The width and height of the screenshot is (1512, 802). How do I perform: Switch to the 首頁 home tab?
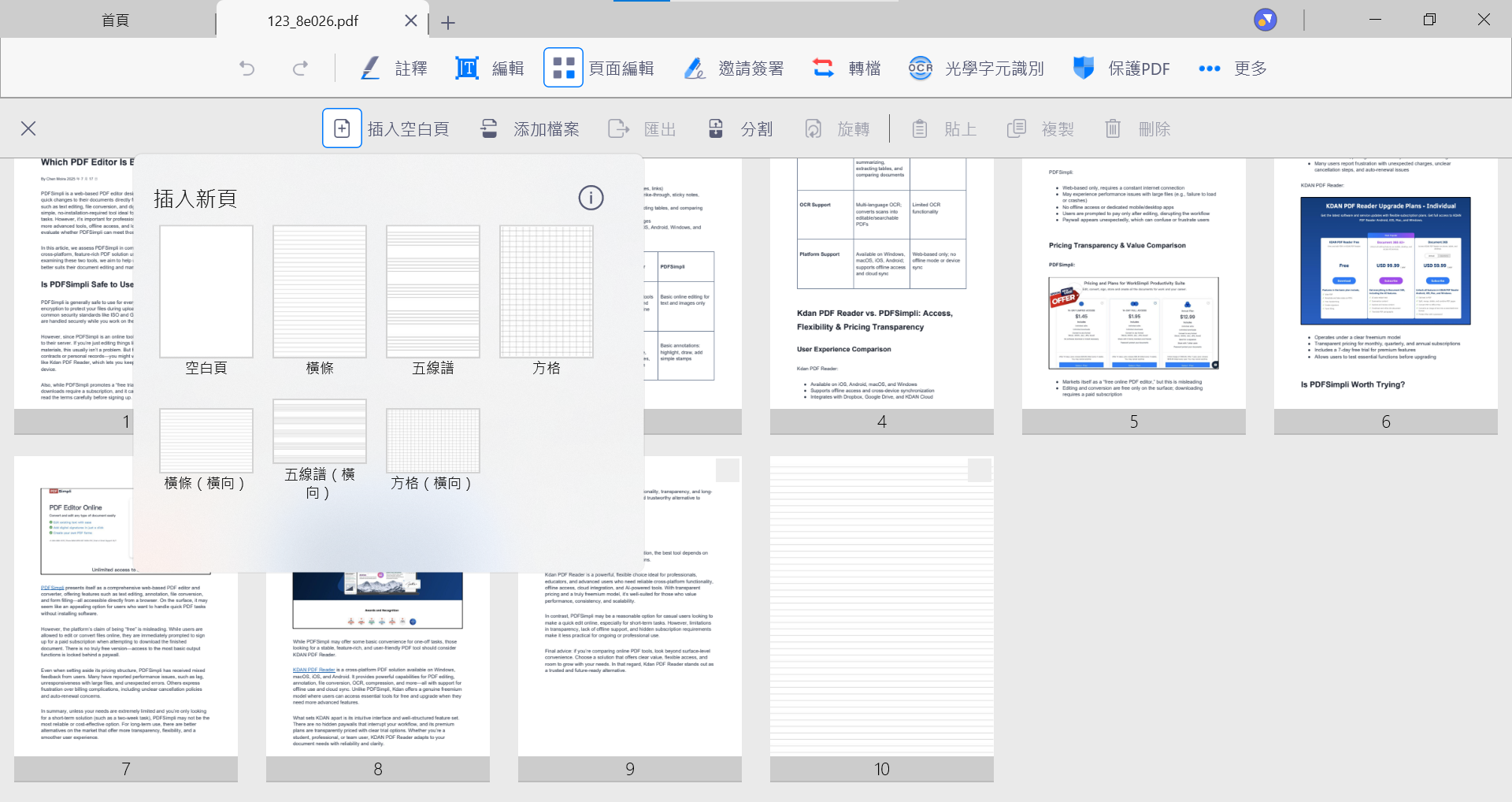click(x=115, y=20)
